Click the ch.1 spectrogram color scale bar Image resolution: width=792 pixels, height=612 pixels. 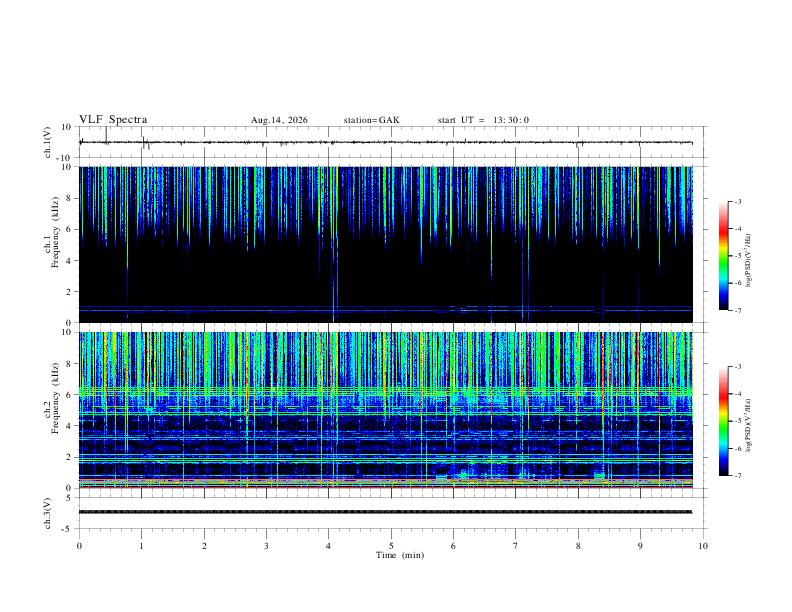point(723,256)
